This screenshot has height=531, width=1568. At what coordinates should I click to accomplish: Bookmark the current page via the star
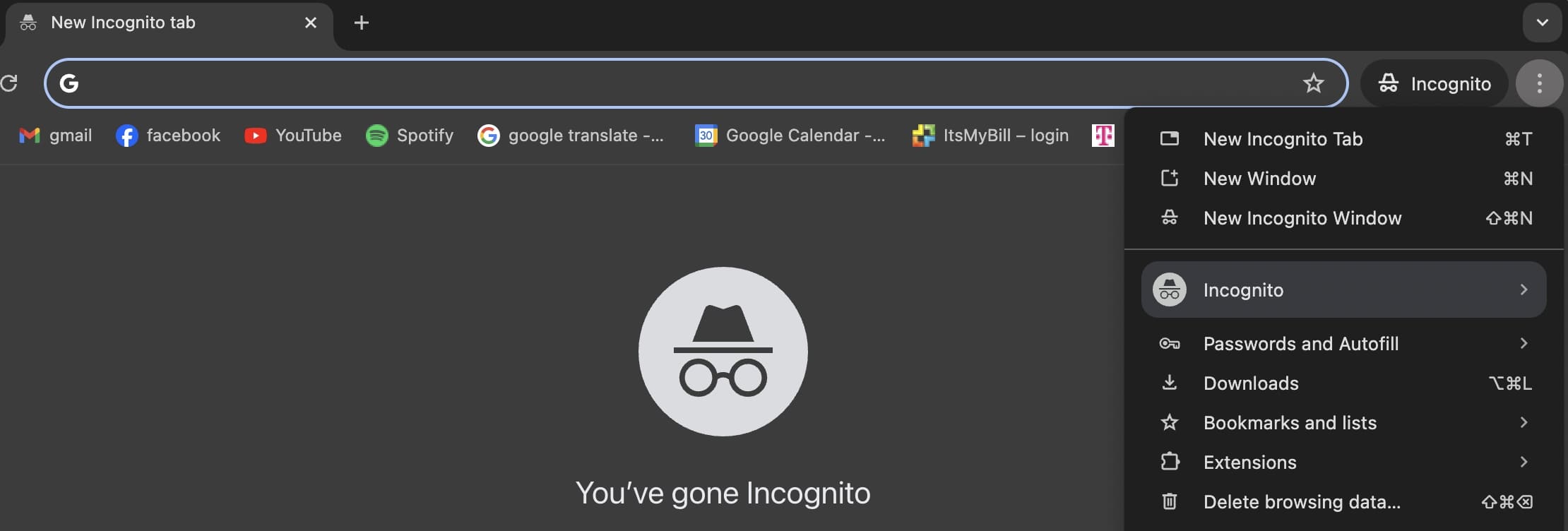[x=1313, y=83]
